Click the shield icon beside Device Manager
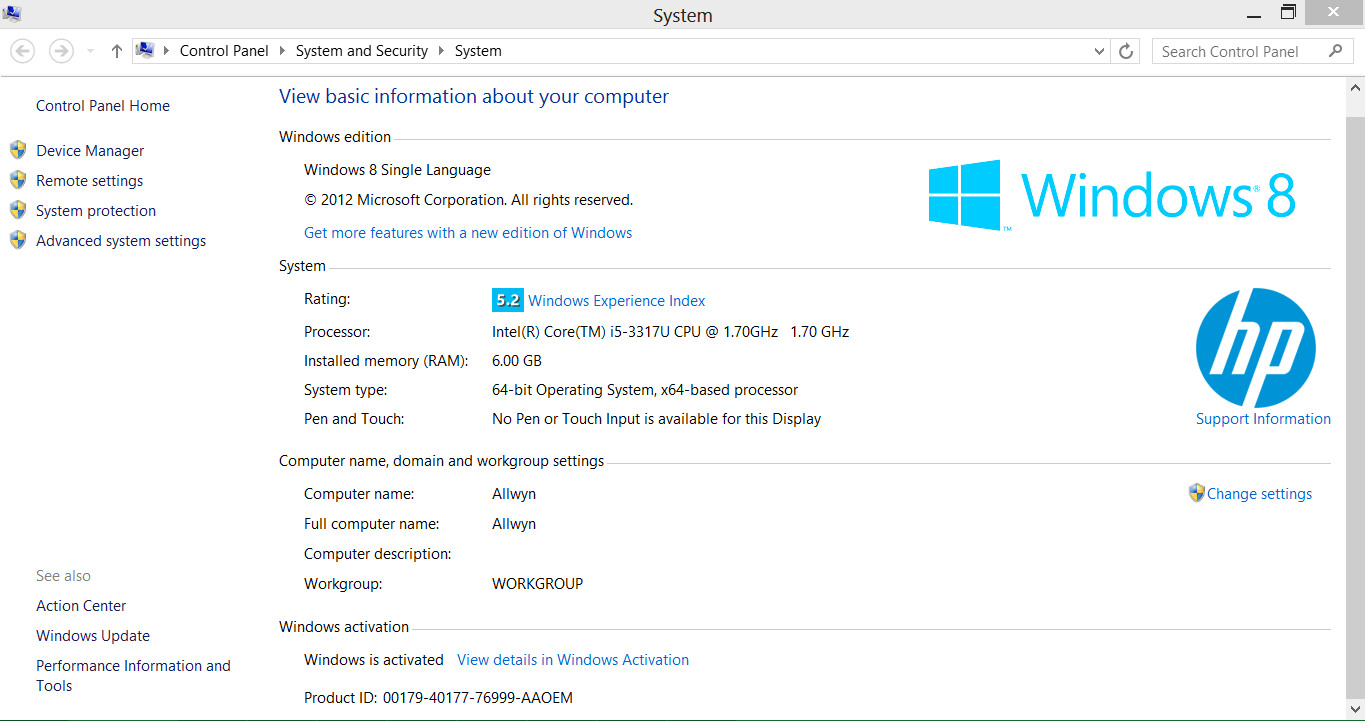Screen dimensions: 1365x721 pyautogui.click(x=18, y=150)
